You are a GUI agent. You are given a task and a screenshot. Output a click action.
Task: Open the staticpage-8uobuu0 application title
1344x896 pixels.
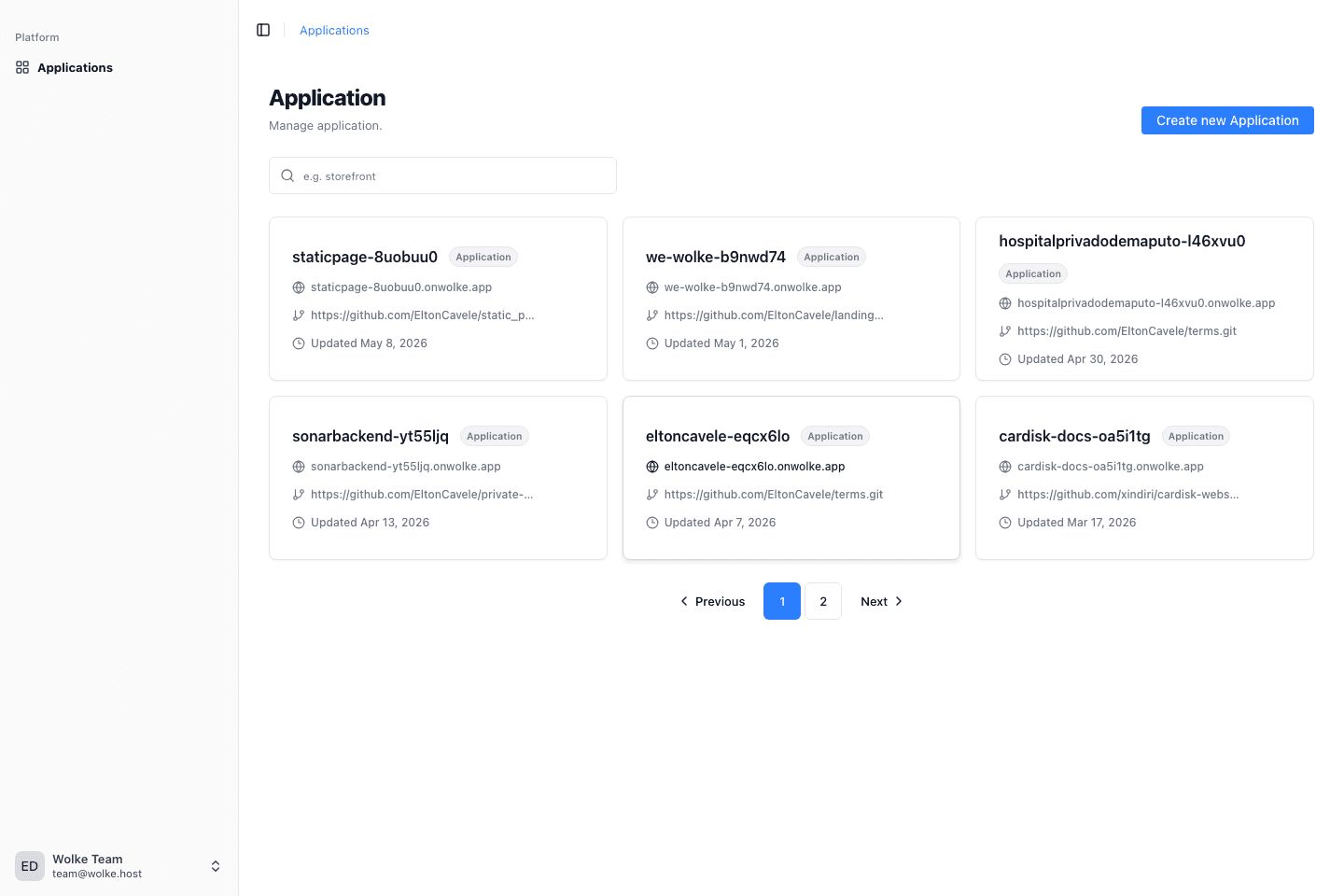click(365, 257)
